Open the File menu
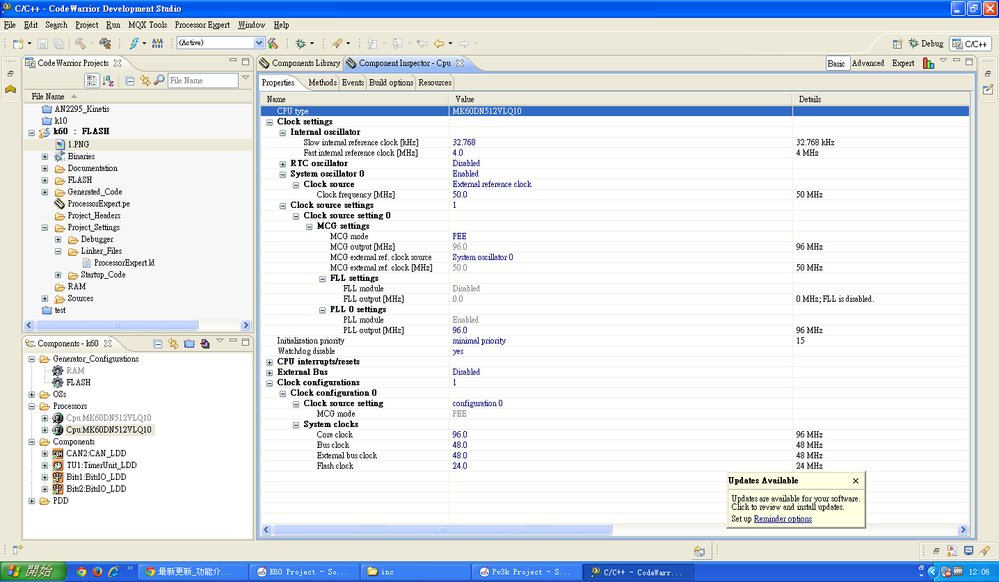Screen dimensions: 999x582 click(10, 25)
